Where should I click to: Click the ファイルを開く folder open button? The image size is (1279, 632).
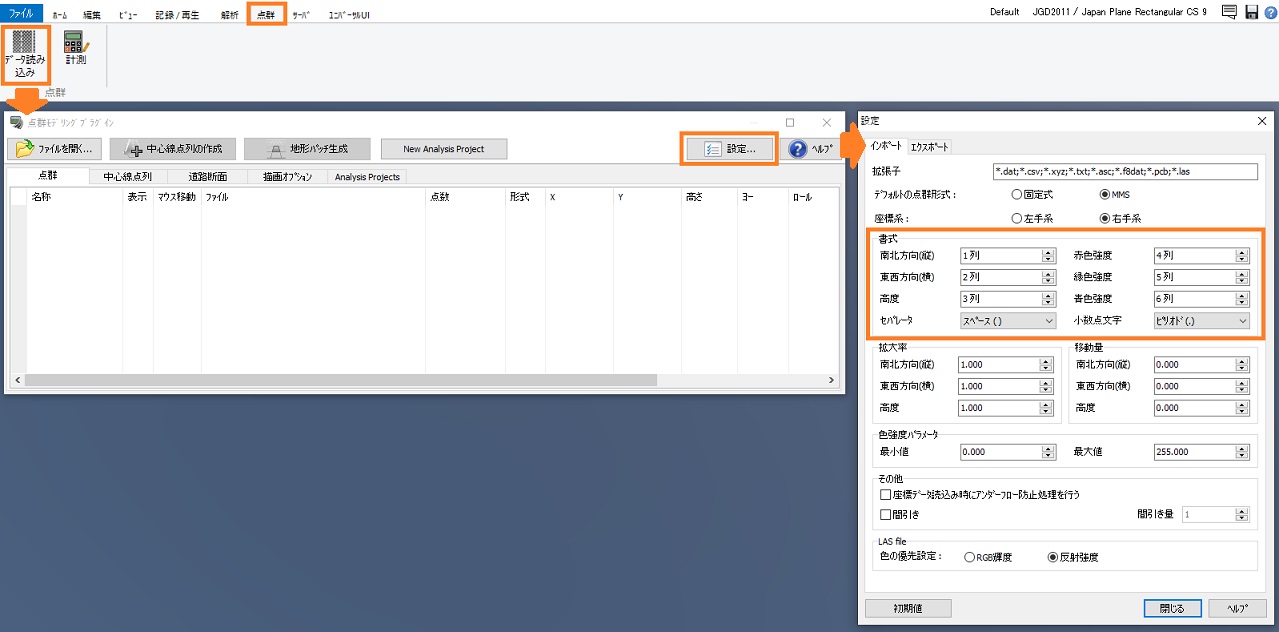tap(54, 149)
